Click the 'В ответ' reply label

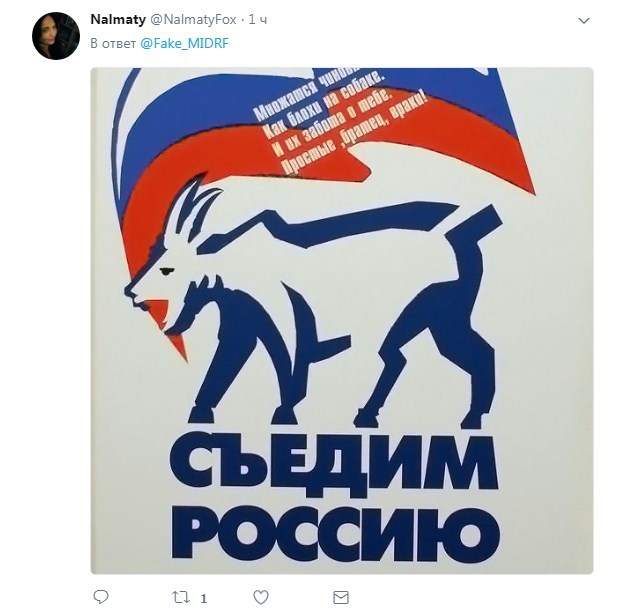(113, 43)
